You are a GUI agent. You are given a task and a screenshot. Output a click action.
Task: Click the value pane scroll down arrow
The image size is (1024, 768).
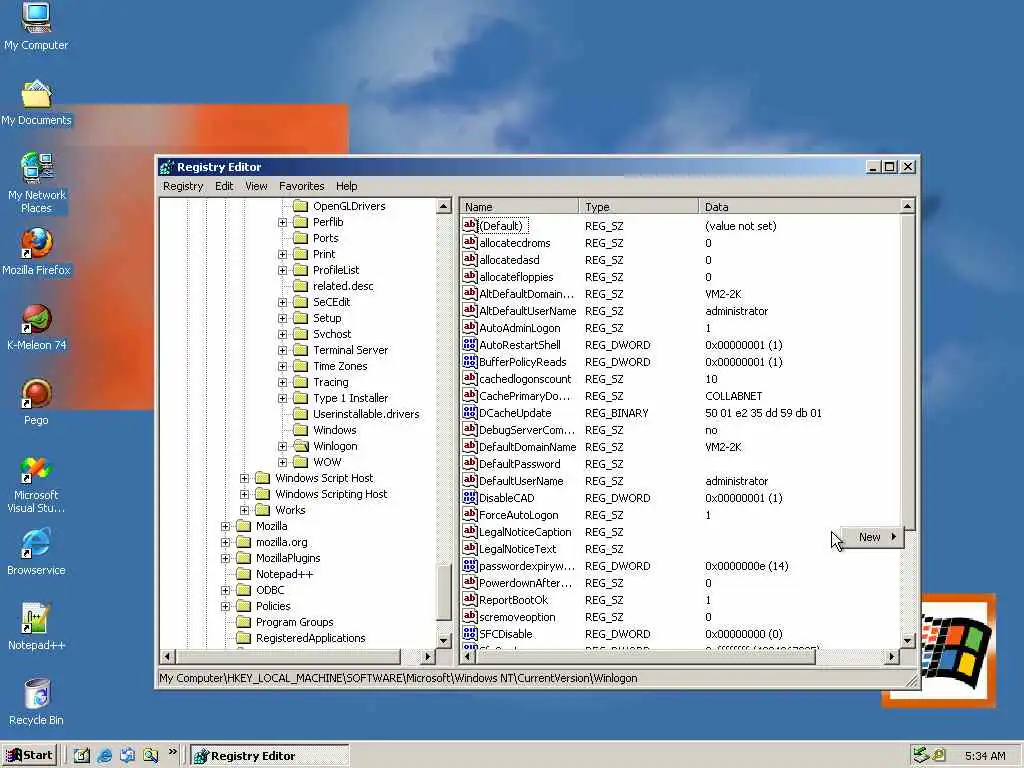pos(907,640)
